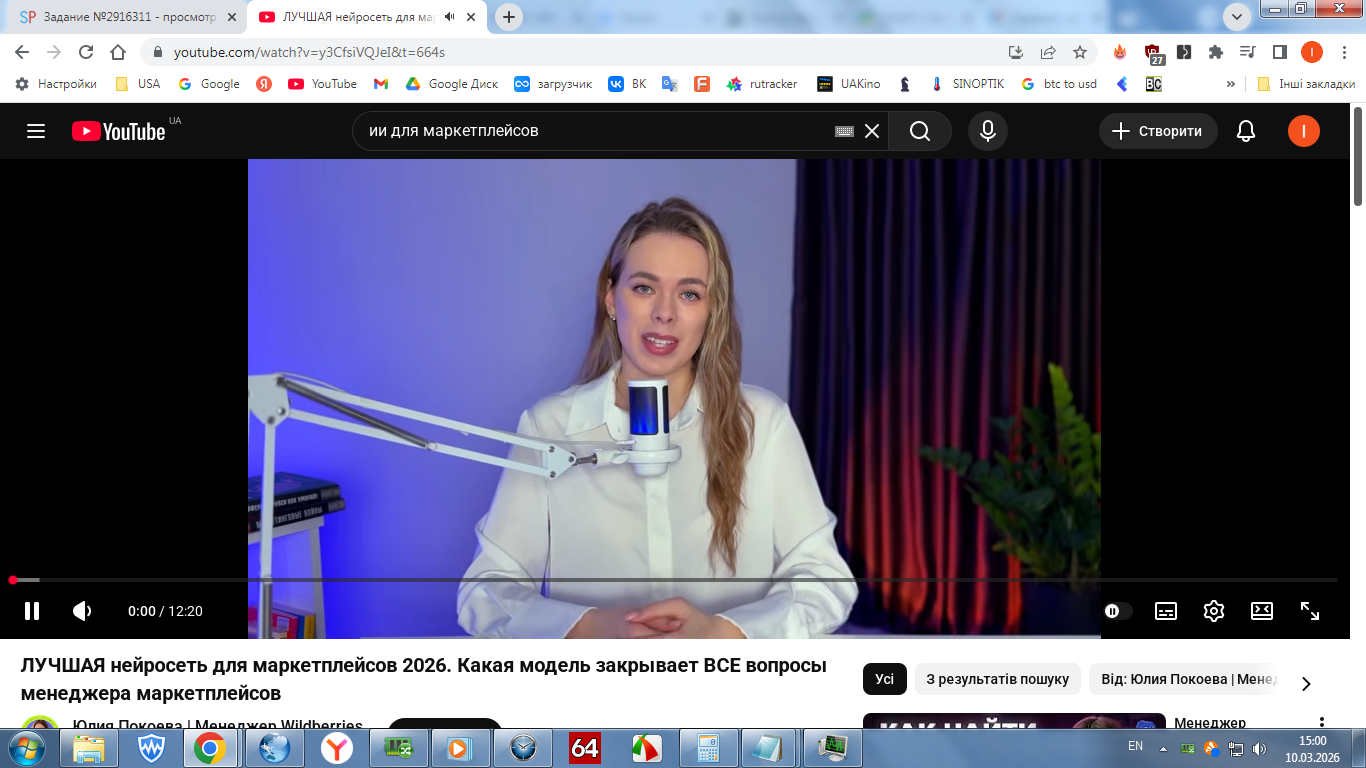Open the USA bookmarks folder

click(x=138, y=84)
